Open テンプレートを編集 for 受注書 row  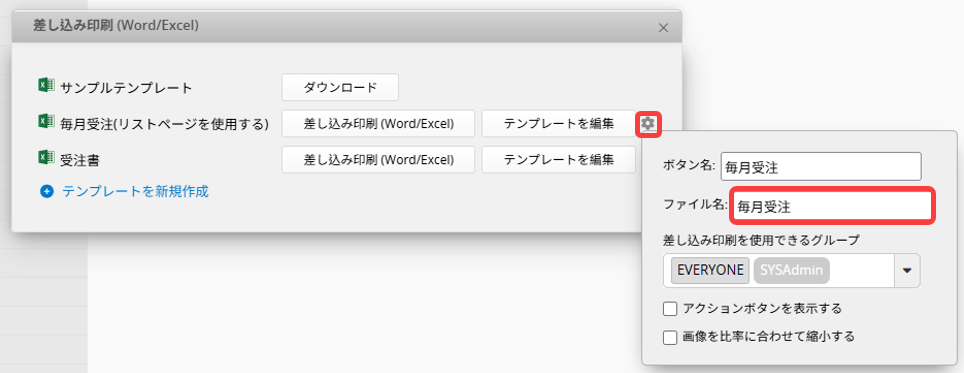point(559,160)
